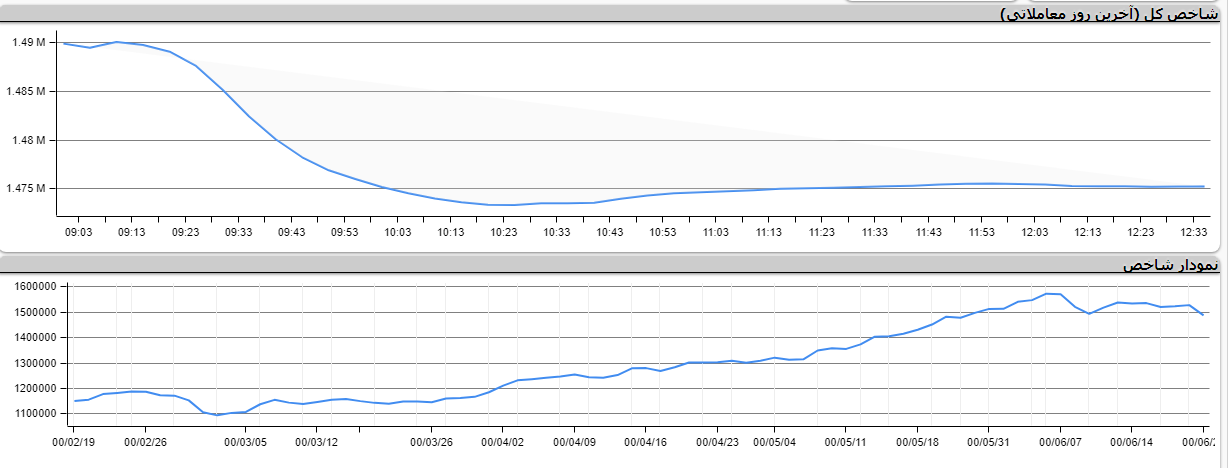The image size is (1228, 468).
Task: Click the 00/05/04 date axis label
Action: pos(774,441)
